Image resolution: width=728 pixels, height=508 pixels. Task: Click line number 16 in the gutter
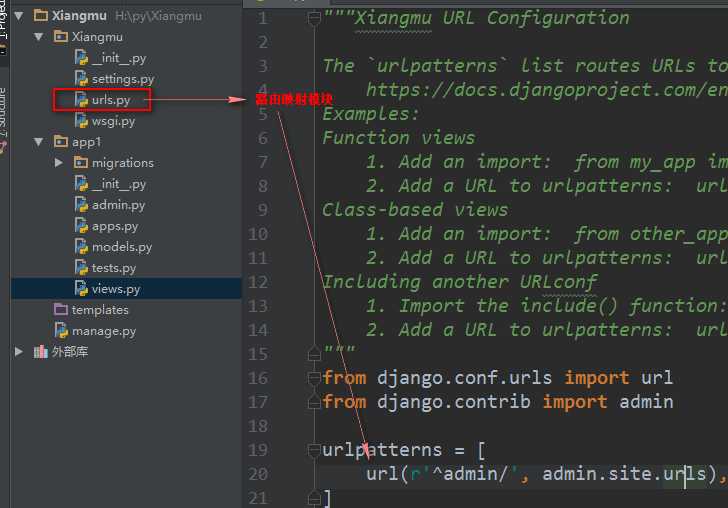pyautogui.click(x=258, y=378)
